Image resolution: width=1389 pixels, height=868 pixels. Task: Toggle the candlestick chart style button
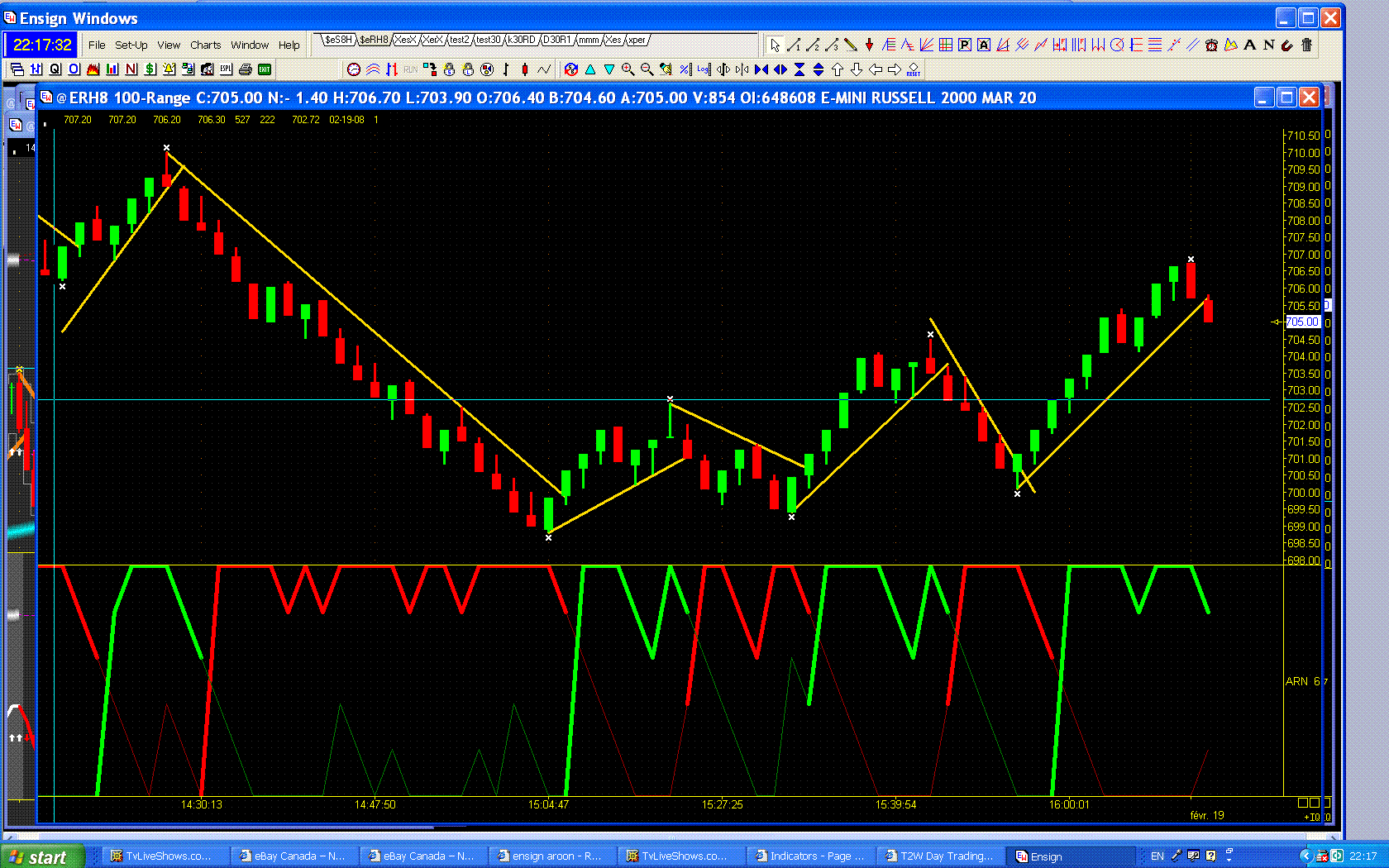[x=524, y=69]
